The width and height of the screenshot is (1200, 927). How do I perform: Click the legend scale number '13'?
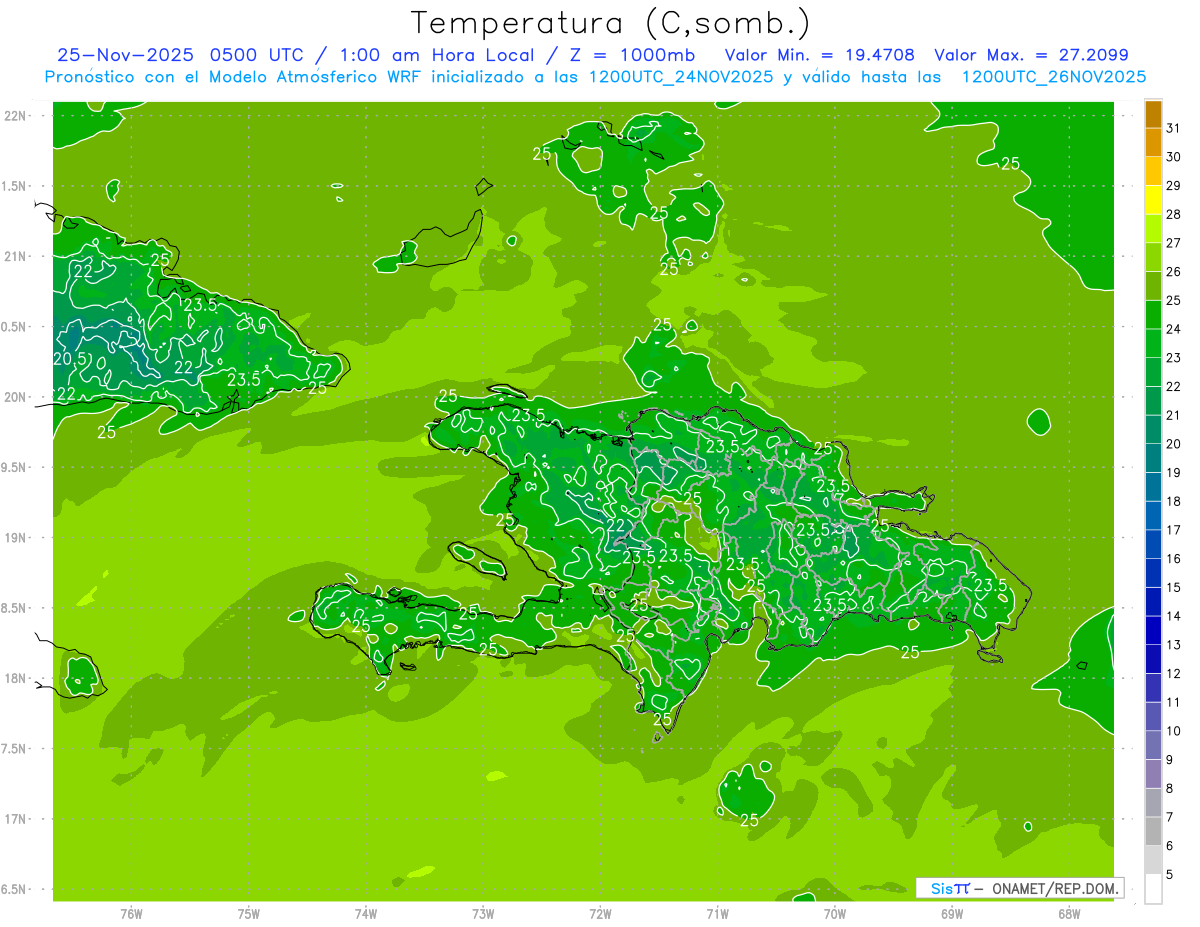1174,645
